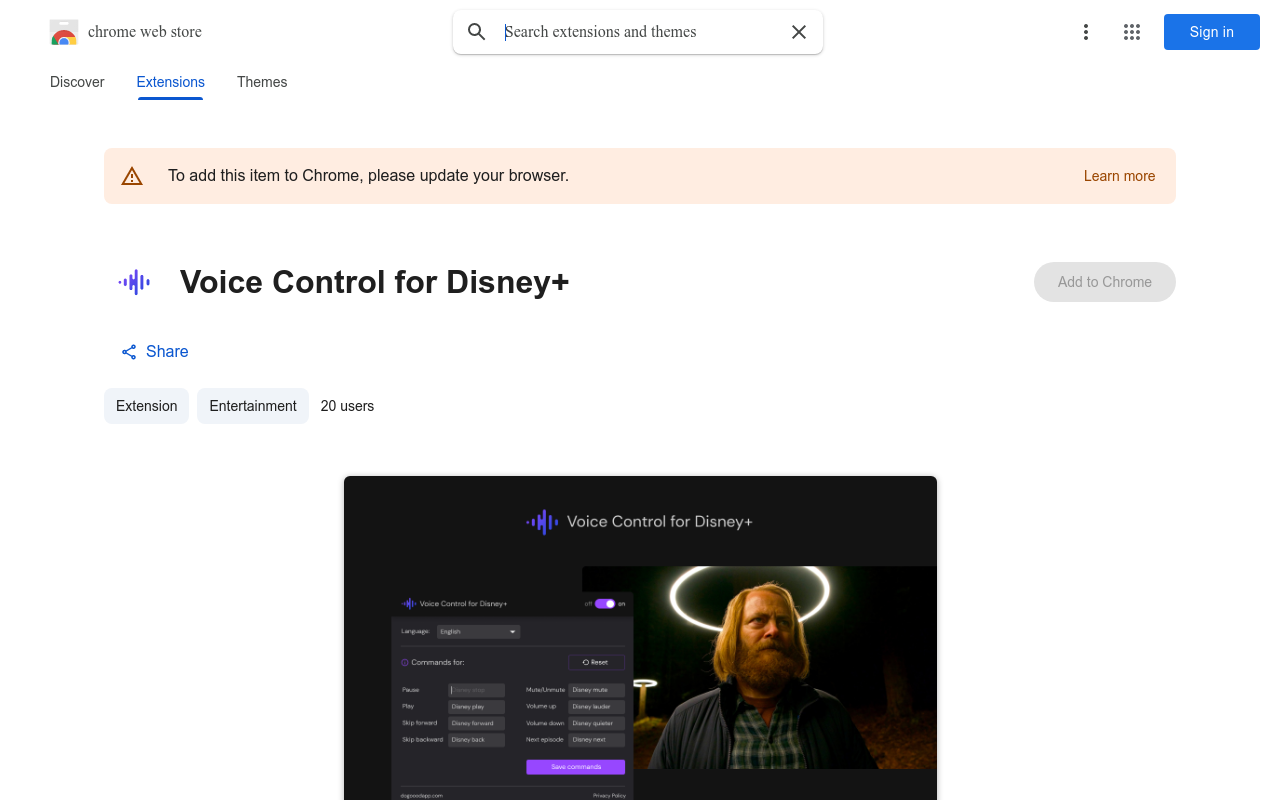Clear the search field with the X
Viewport: 1280px width, 800px height.
[x=799, y=32]
